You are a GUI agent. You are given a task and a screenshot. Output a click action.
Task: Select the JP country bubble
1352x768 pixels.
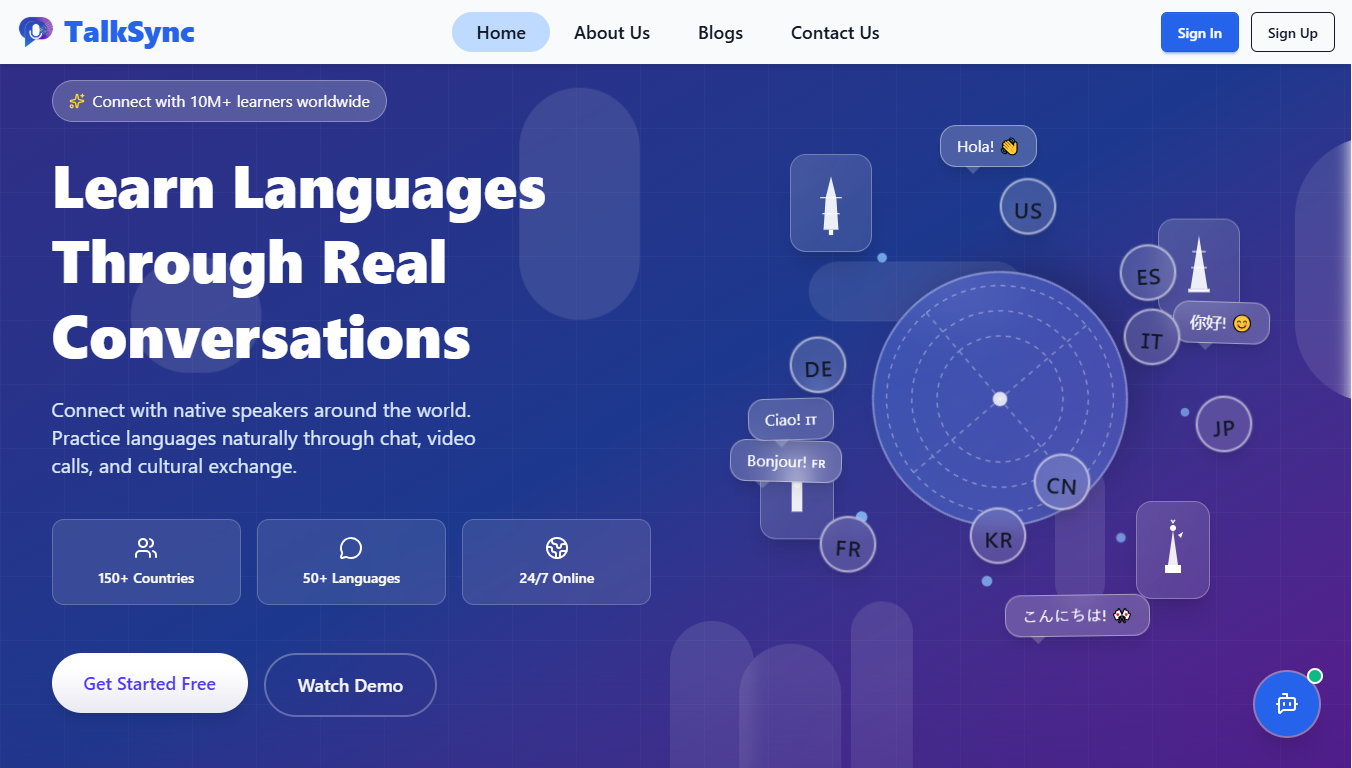[1223, 424]
